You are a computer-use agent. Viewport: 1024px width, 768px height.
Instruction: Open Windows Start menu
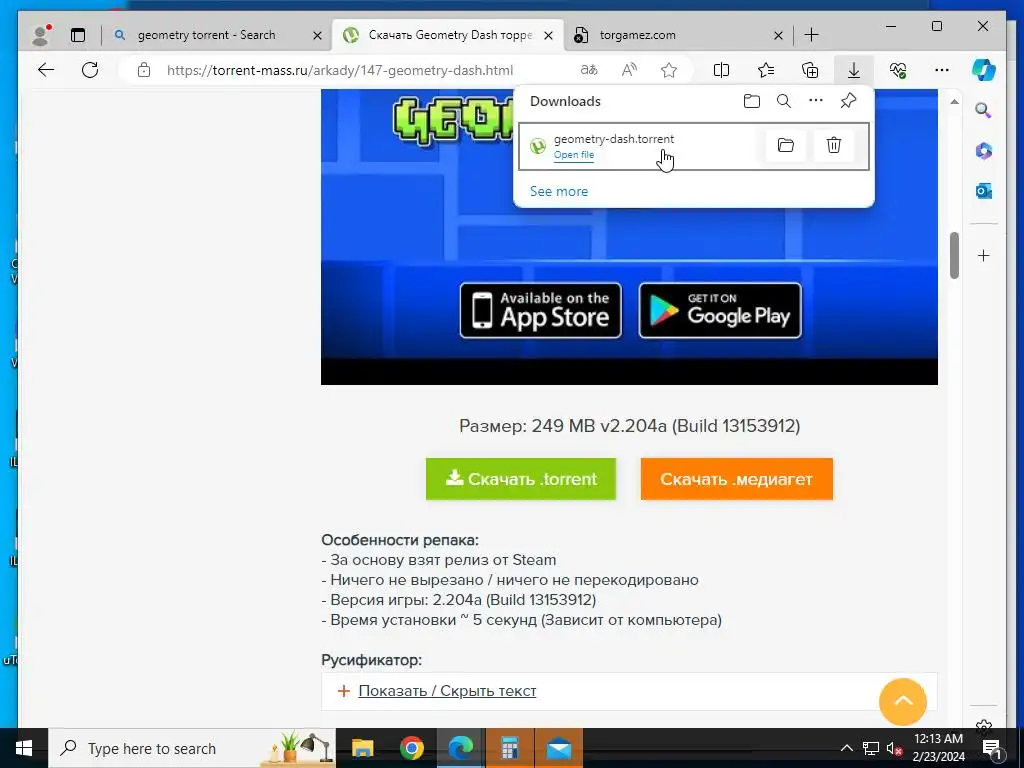[24, 748]
